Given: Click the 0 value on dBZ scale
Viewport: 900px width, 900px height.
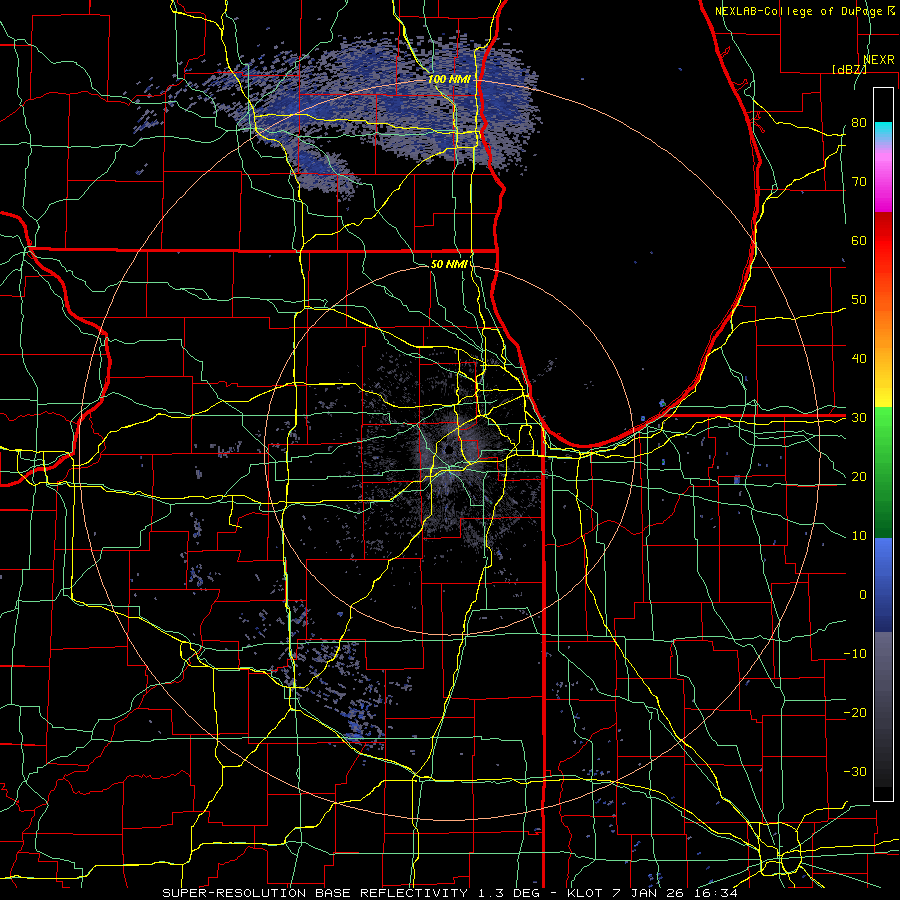Looking at the screenshot, I should (x=863, y=595).
